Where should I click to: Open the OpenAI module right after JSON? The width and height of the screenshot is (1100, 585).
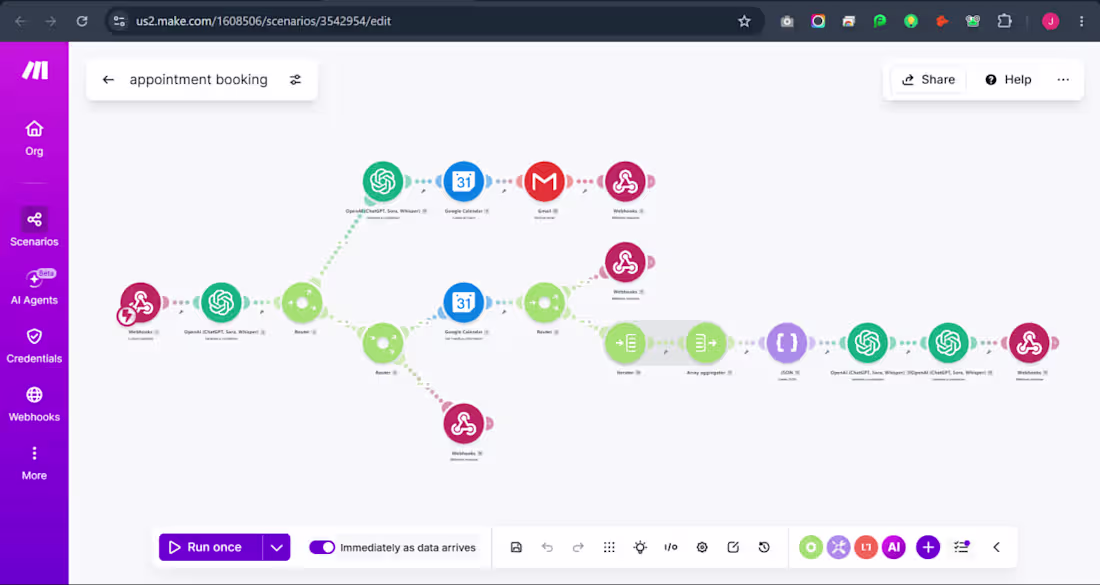pyautogui.click(x=867, y=343)
